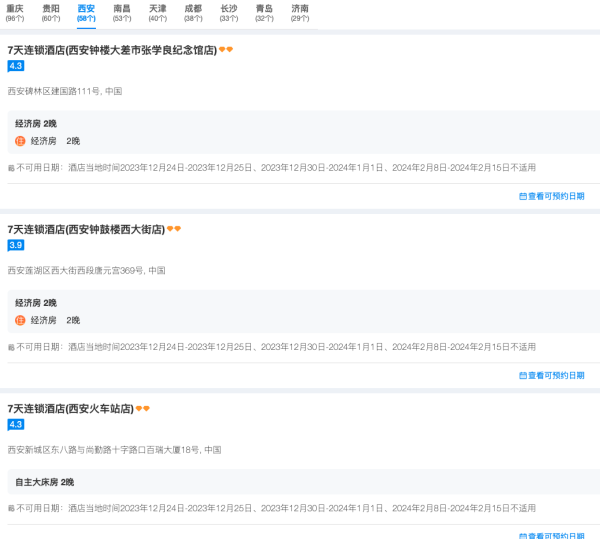
Task: Click the 4.3 rating badge of 火车站店
Action: [x=16, y=425]
